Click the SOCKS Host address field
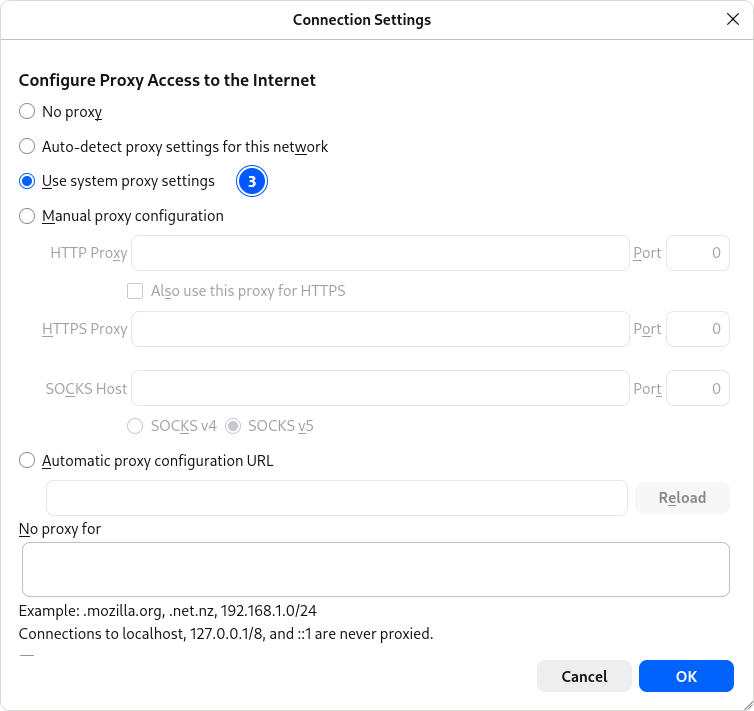 [x=380, y=388]
